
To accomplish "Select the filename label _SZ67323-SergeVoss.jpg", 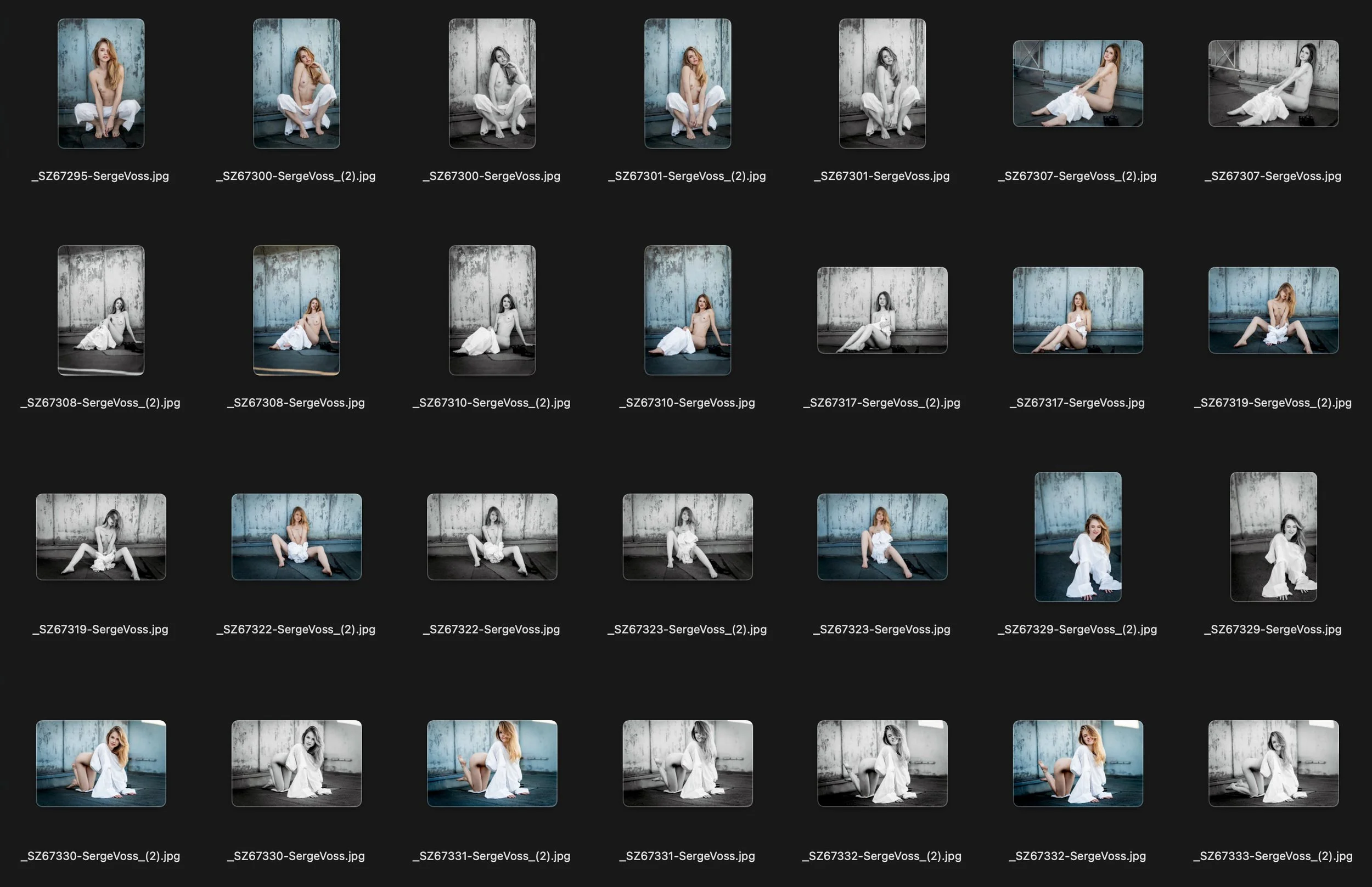I will 883,630.
